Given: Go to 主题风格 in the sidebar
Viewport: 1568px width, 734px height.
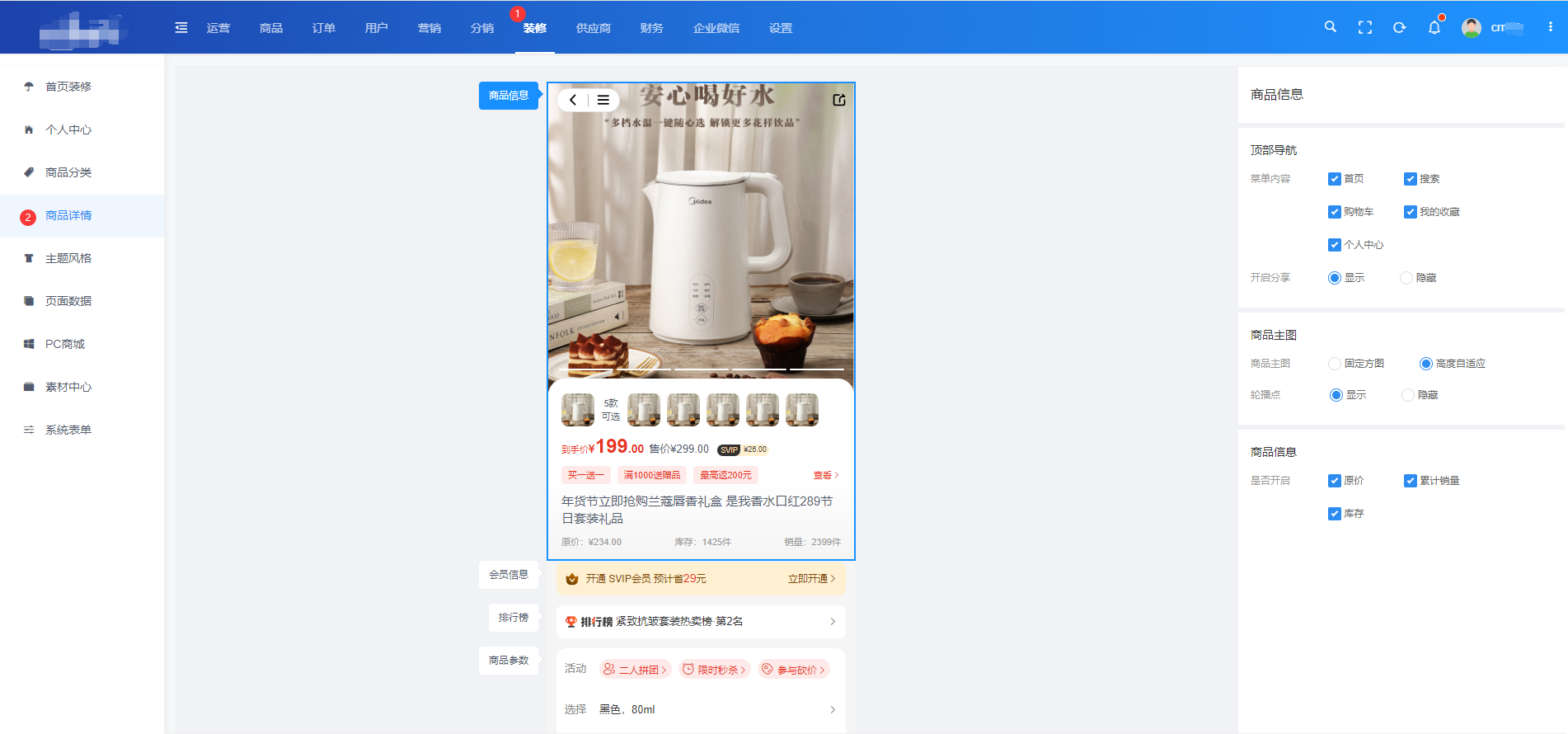Looking at the screenshot, I should tap(68, 258).
